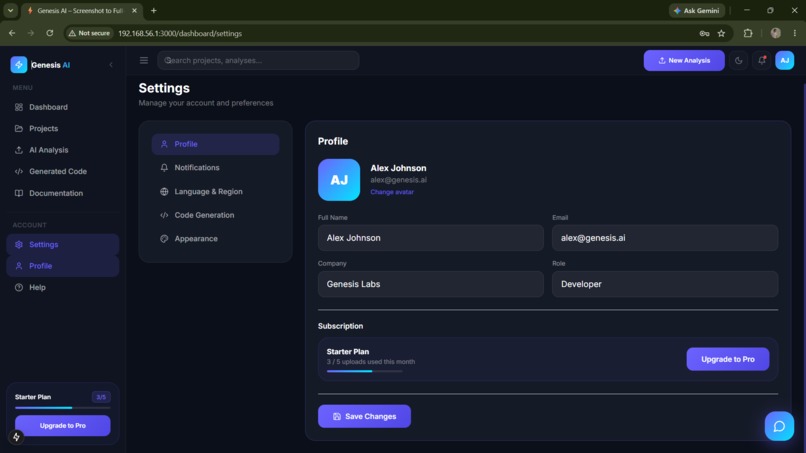Screen dimensions: 806x453
Task: Click the password key icon in address bar
Action: coord(704,33)
